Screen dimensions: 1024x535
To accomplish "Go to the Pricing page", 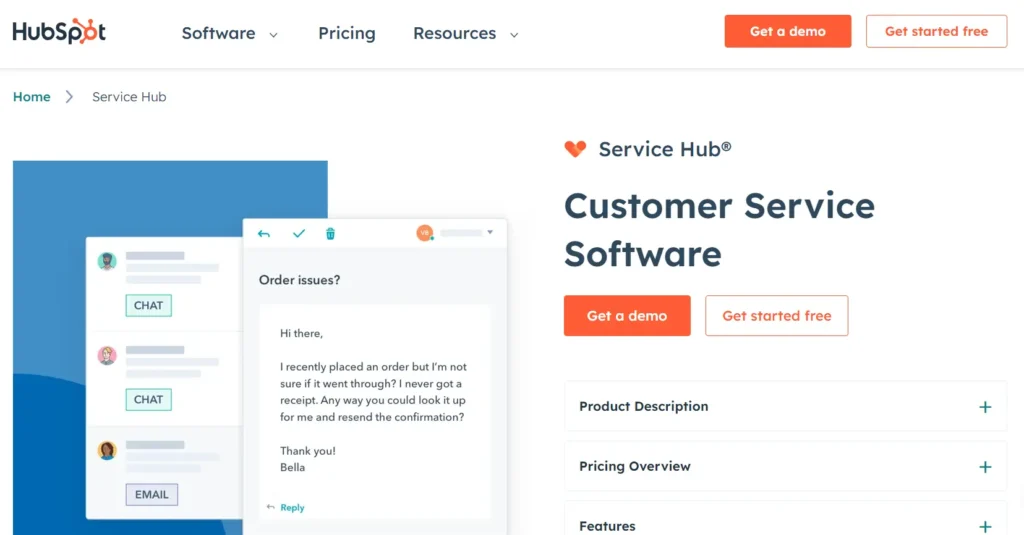I will tap(347, 33).
